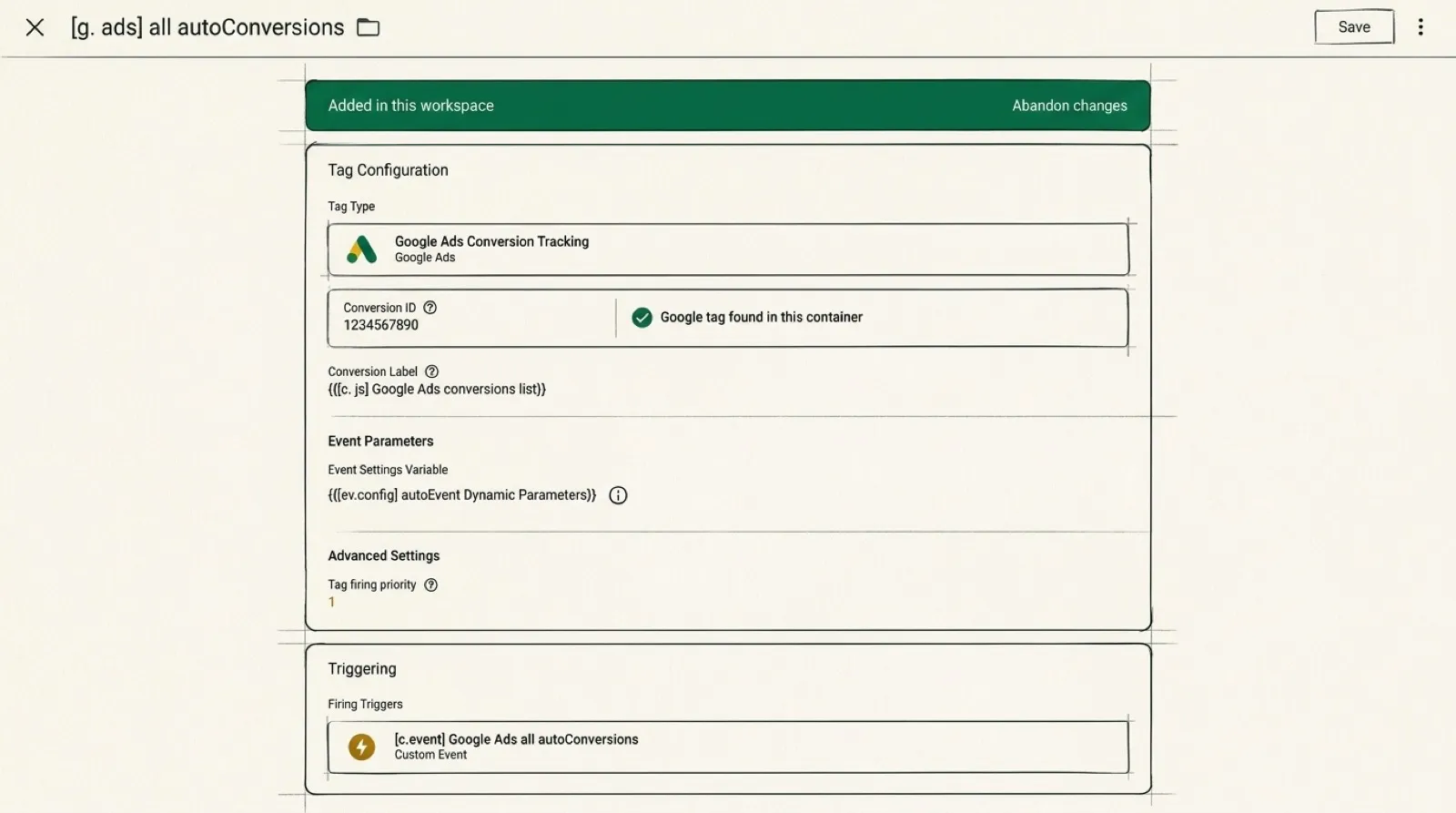The image size is (1456, 813).
Task: Click the 'Added in this workspace' banner text
Action: tap(410, 106)
